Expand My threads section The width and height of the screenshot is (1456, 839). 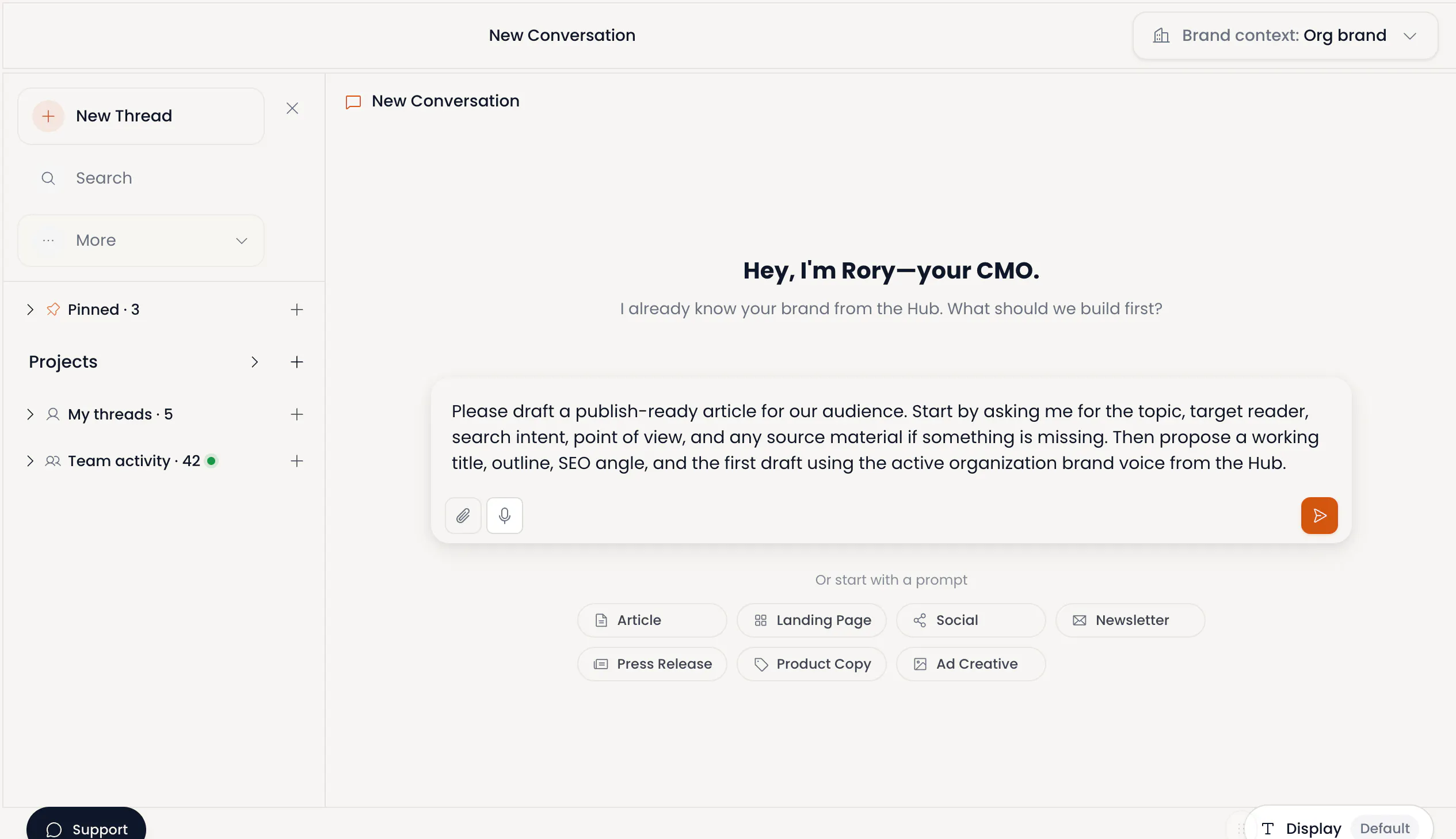(x=31, y=414)
